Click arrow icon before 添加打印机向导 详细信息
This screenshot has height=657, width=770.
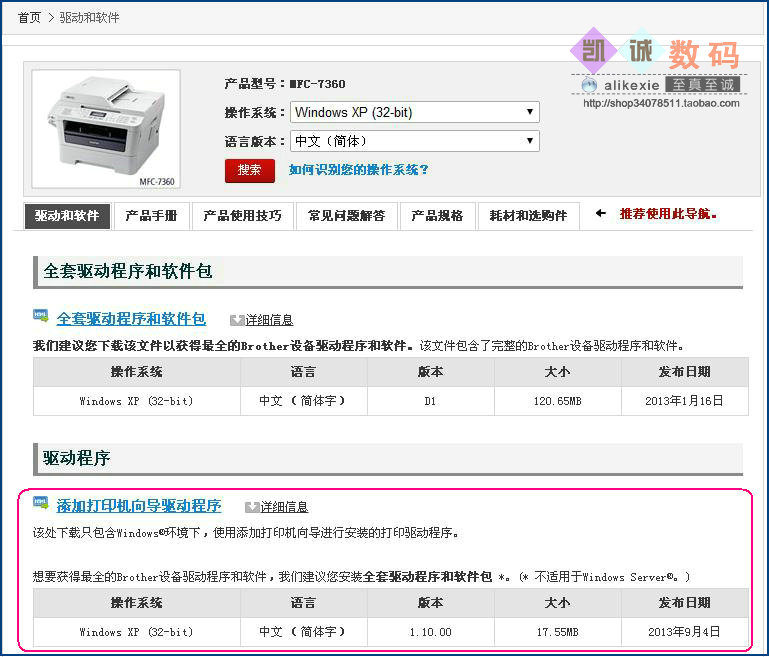pyautogui.click(x=252, y=507)
